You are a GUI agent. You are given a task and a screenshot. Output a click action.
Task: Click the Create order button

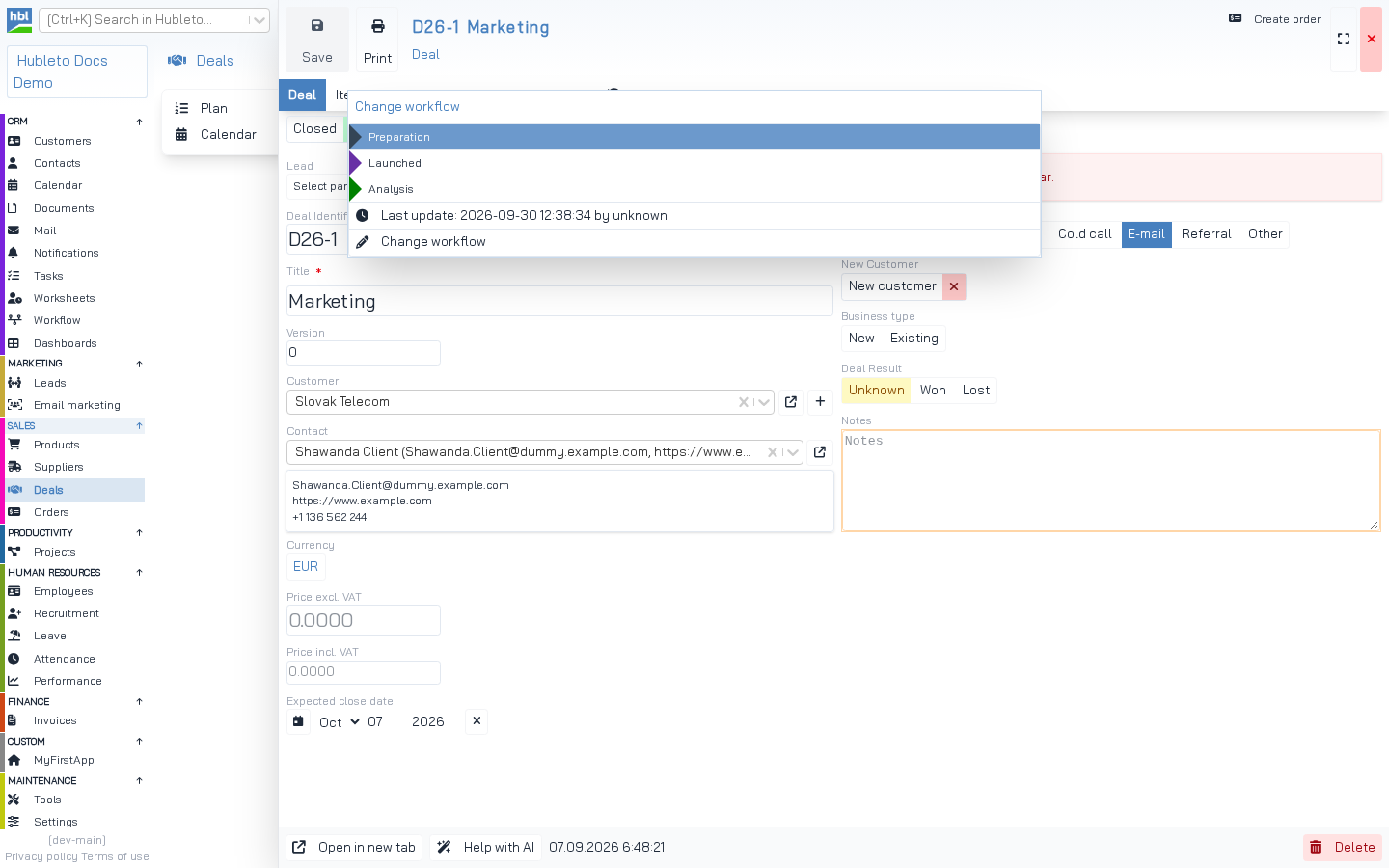[x=1275, y=19]
